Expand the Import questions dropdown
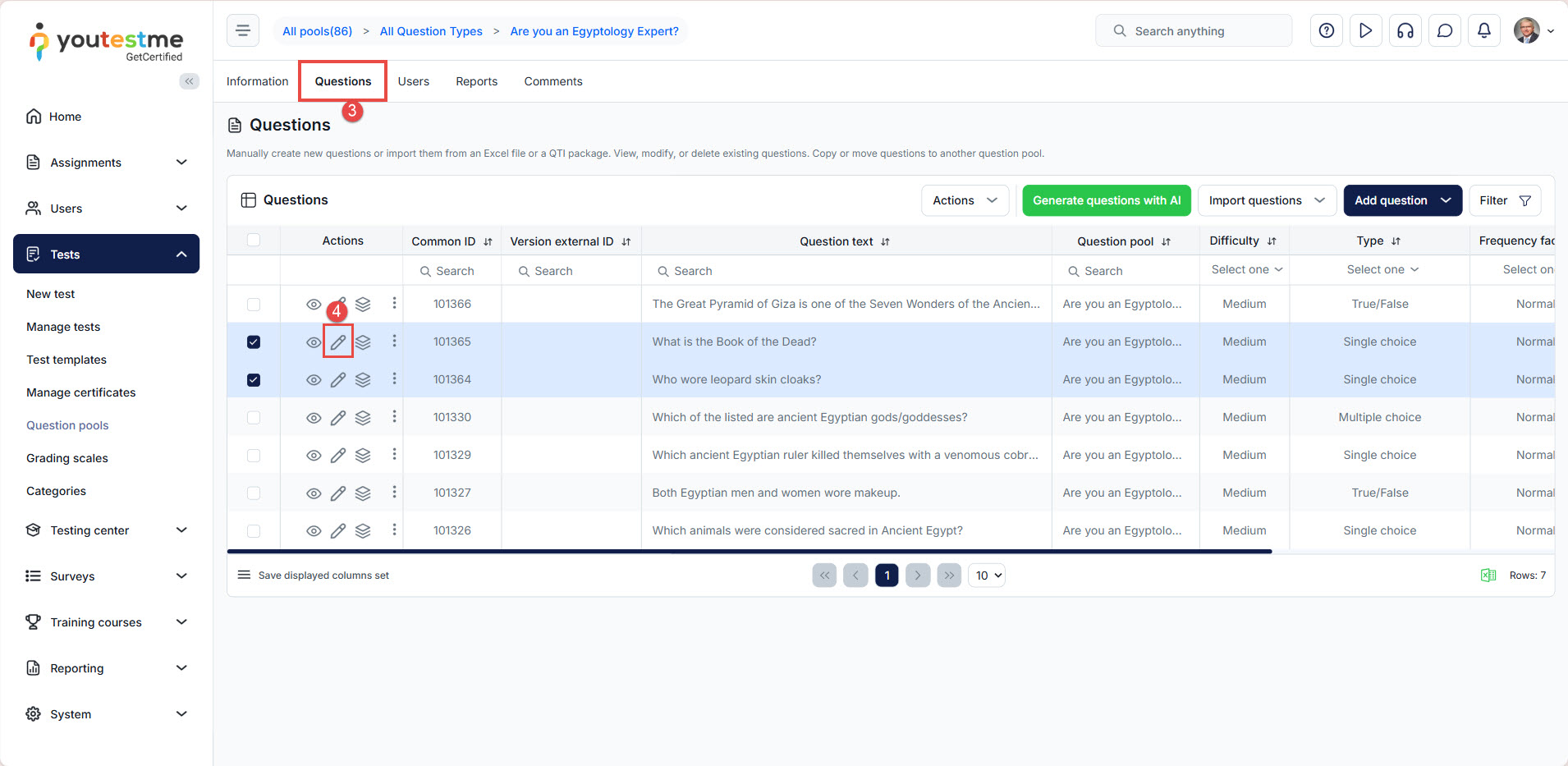Screen dimensions: 1568x766 point(1266,200)
